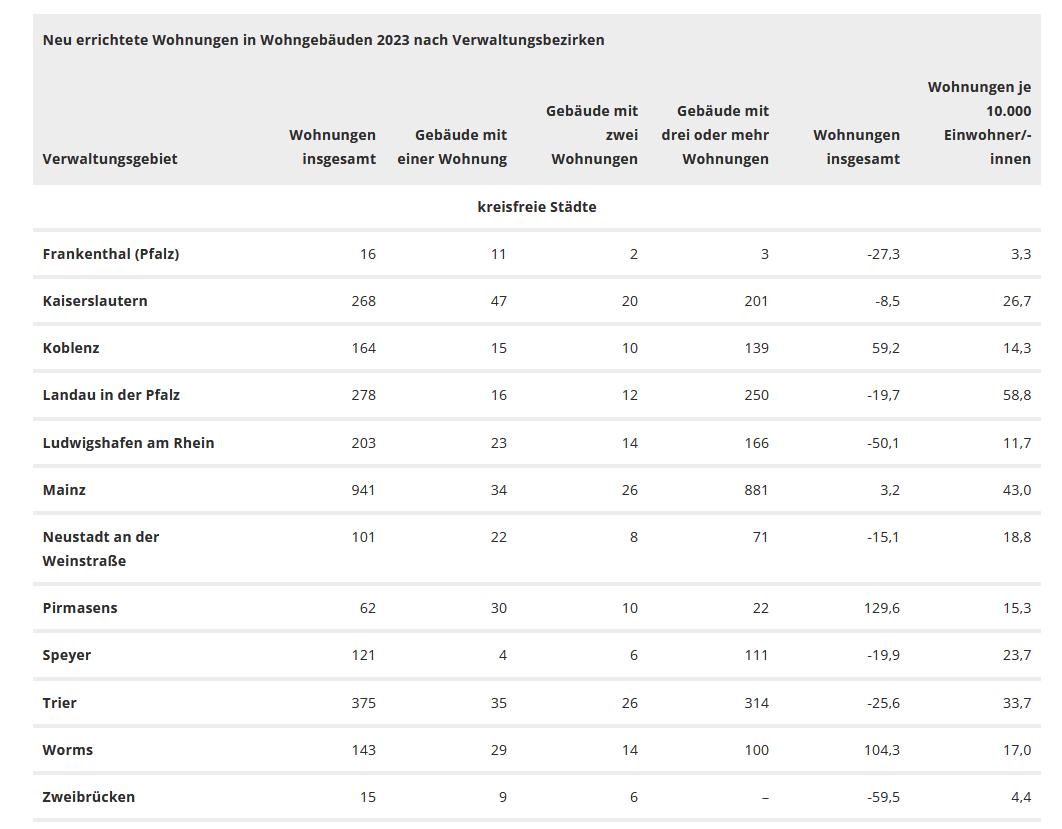1062x829 pixels.
Task: Select the 'kreisfreie Städte' section heading
Action: (x=537, y=207)
